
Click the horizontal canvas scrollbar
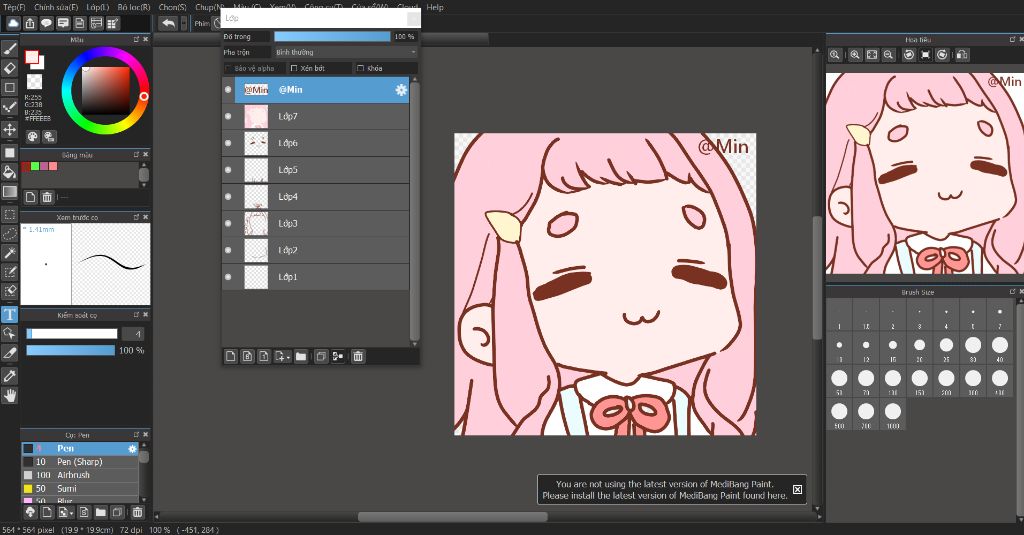pos(453,517)
